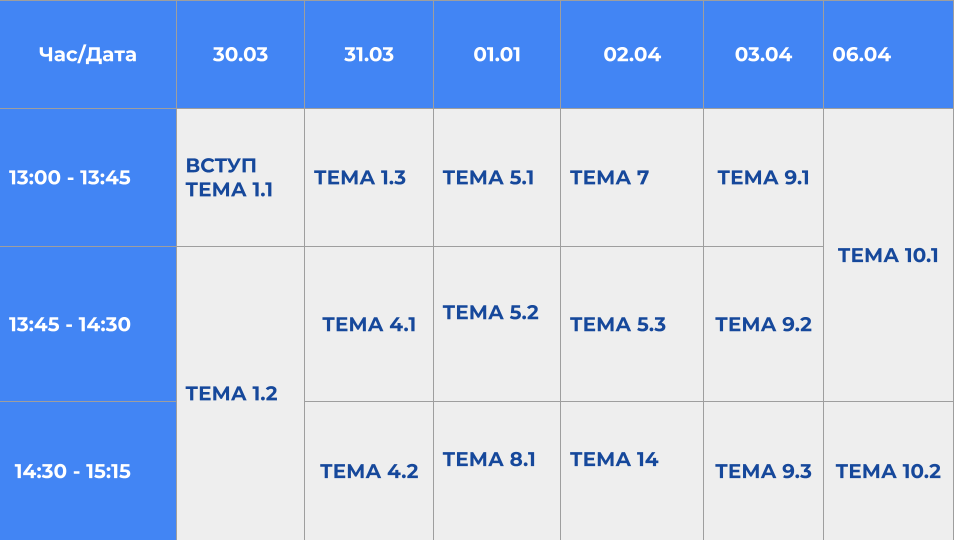This screenshot has width=960, height=540.
Task: Select the 30.03 date column header
Action: (240, 55)
